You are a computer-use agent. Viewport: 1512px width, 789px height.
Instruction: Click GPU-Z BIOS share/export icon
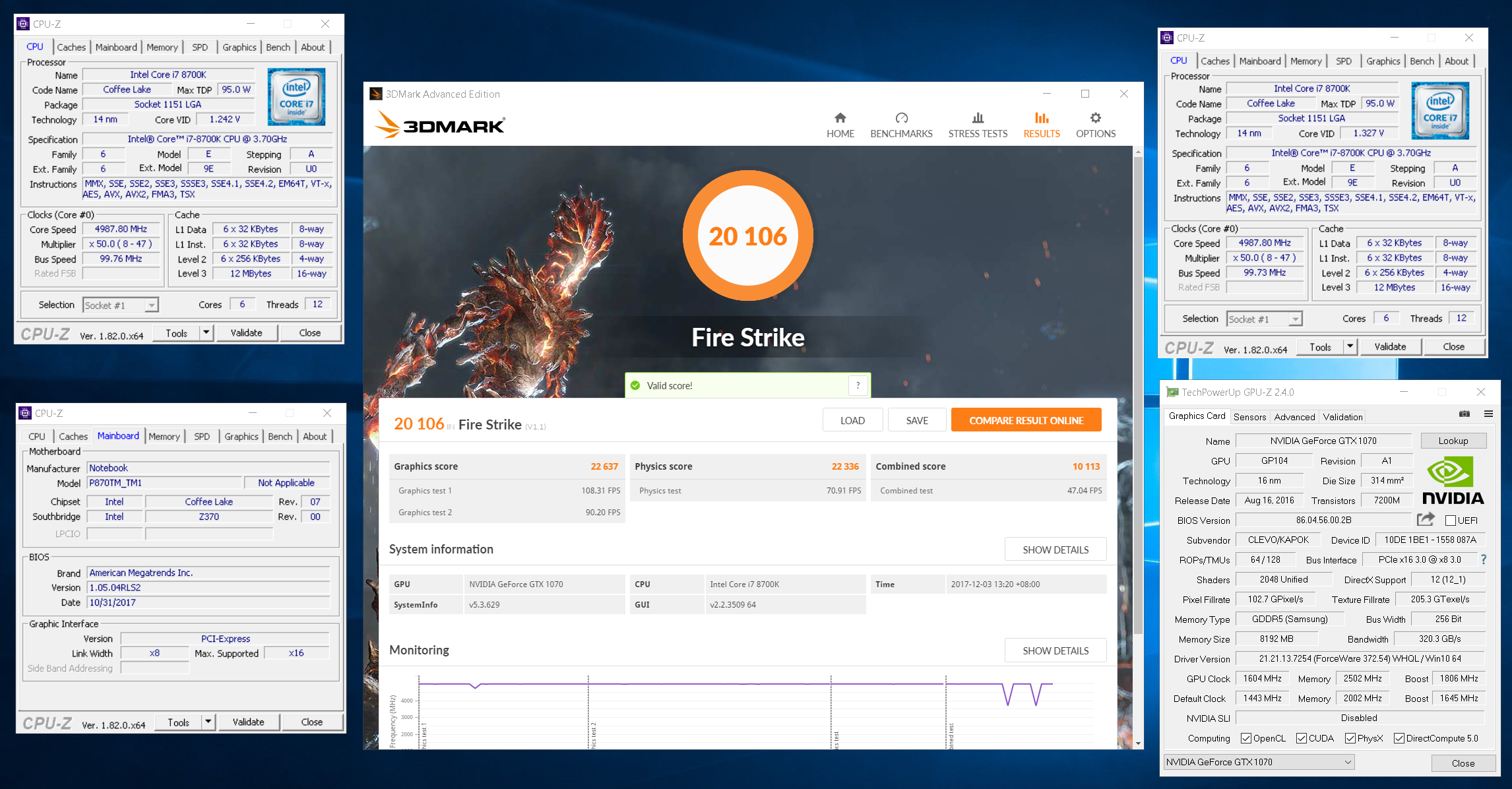tap(1426, 519)
